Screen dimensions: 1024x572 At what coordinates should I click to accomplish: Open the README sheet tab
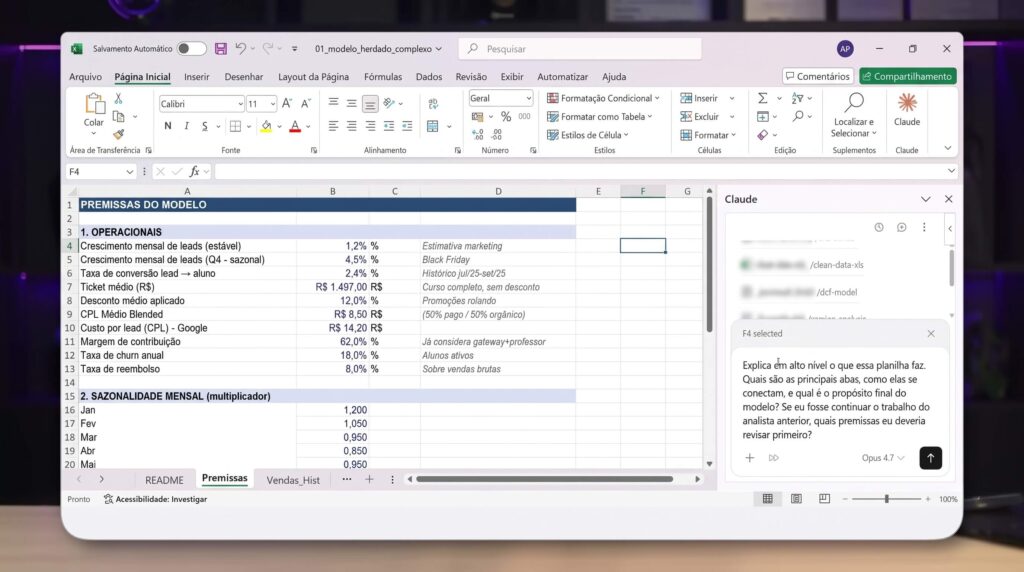(x=164, y=480)
